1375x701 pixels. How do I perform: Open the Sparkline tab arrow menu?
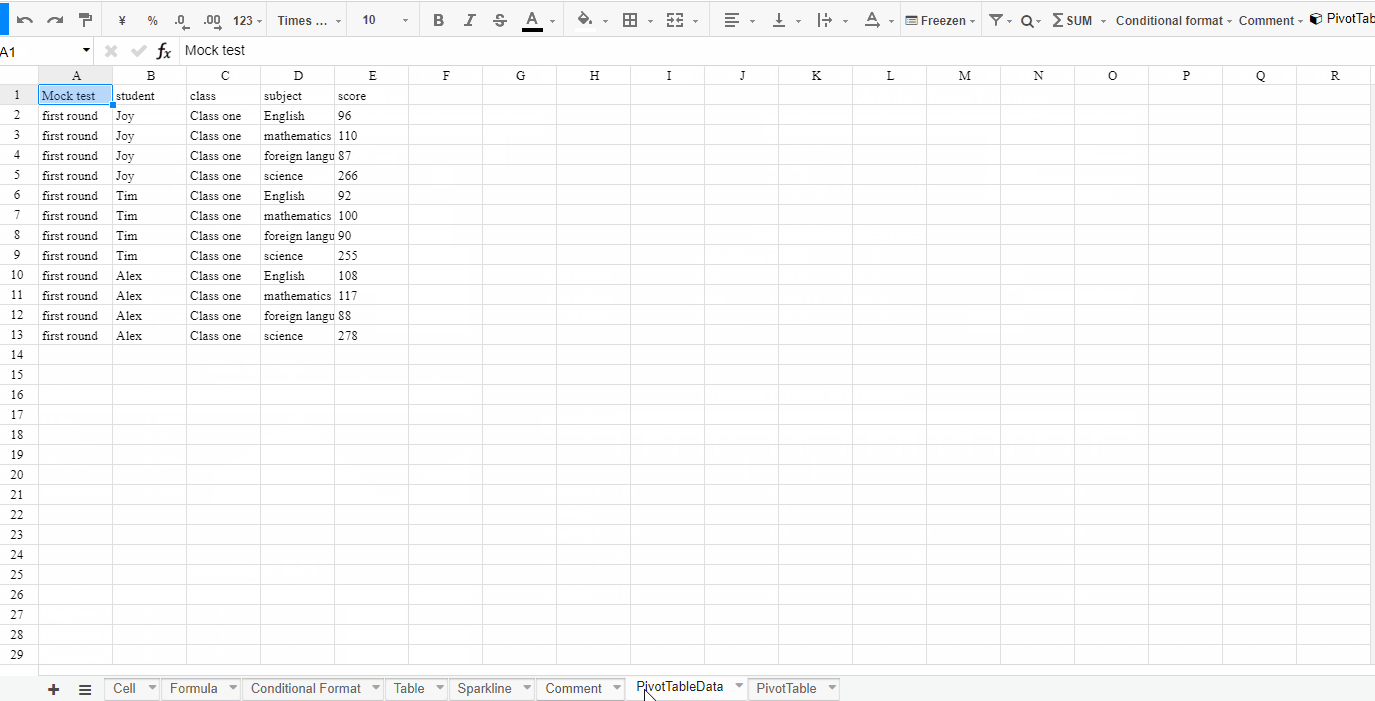tap(527, 688)
